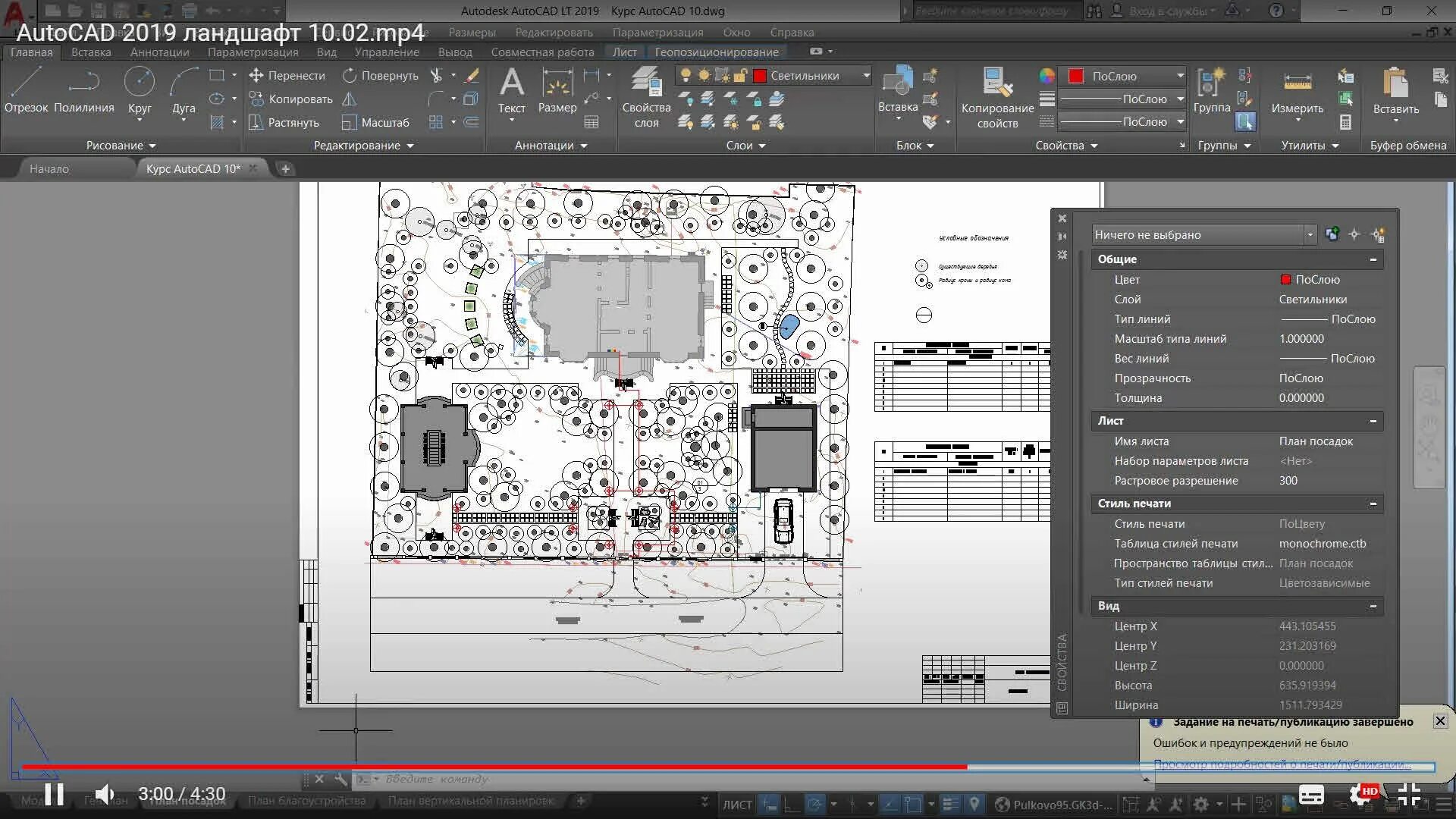The width and height of the screenshot is (1456, 819).
Task: Close the print job notification balloon
Action: (x=1440, y=721)
